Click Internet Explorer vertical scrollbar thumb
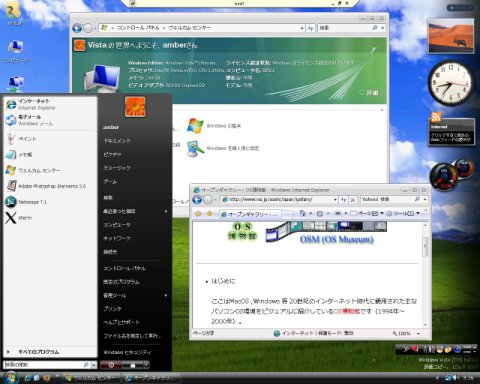The width and height of the screenshot is (480, 384). point(425,247)
